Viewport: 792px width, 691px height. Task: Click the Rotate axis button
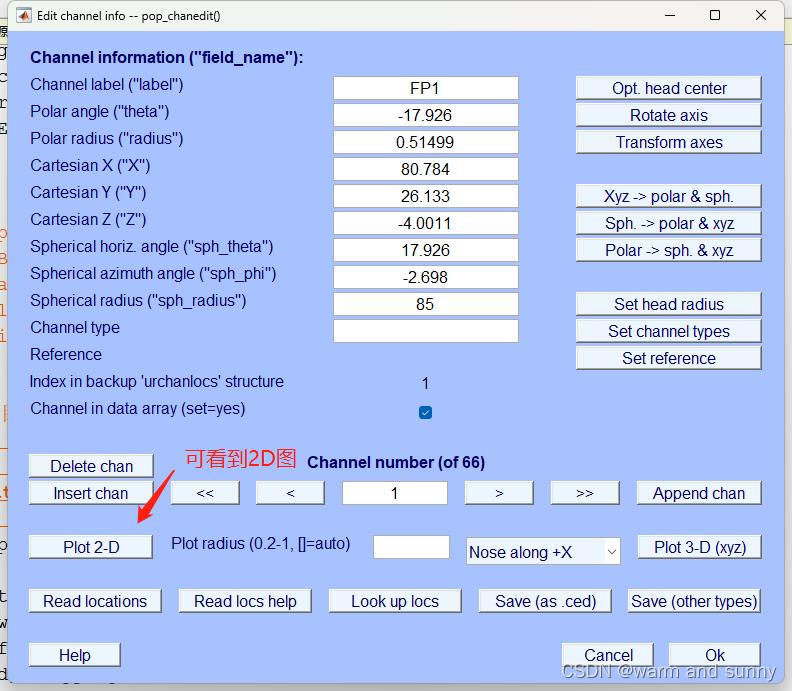tap(669, 115)
